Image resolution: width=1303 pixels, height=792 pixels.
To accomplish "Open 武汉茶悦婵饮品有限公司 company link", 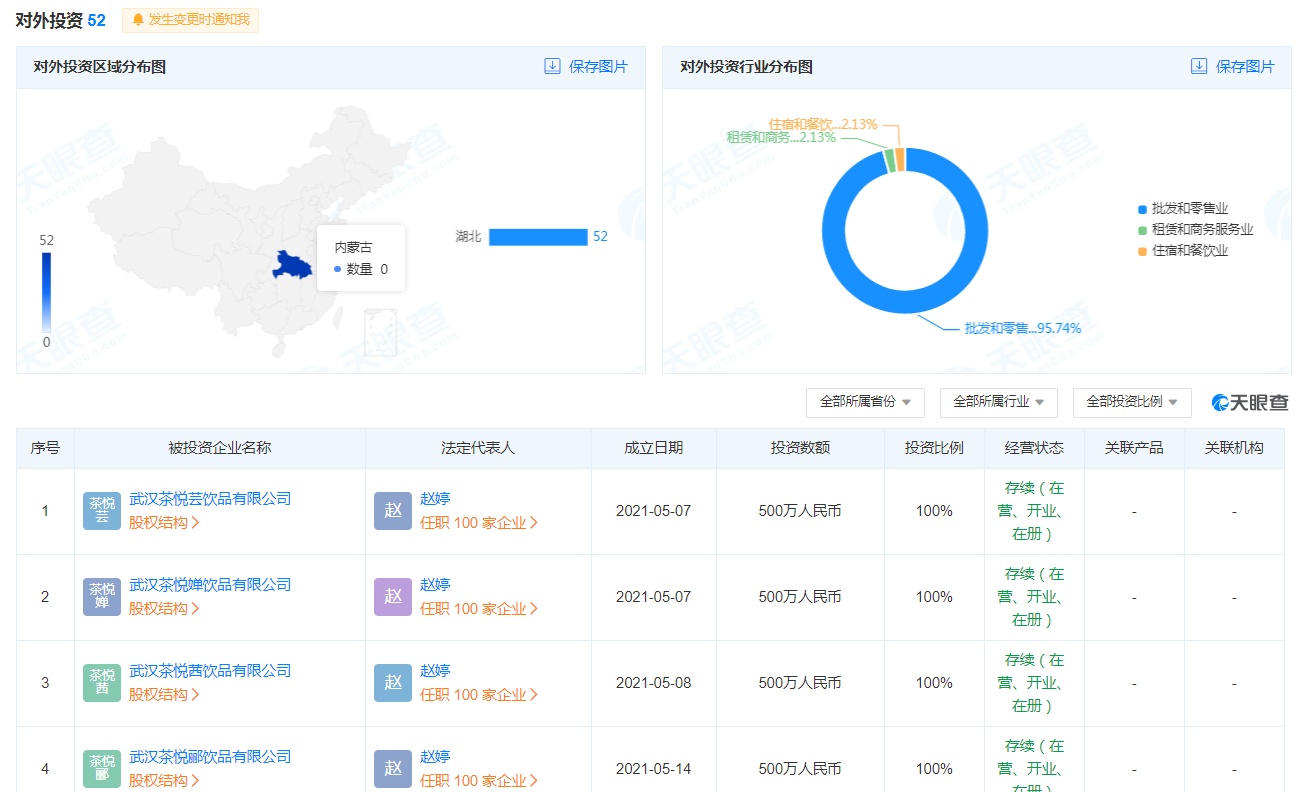I will coord(210,585).
